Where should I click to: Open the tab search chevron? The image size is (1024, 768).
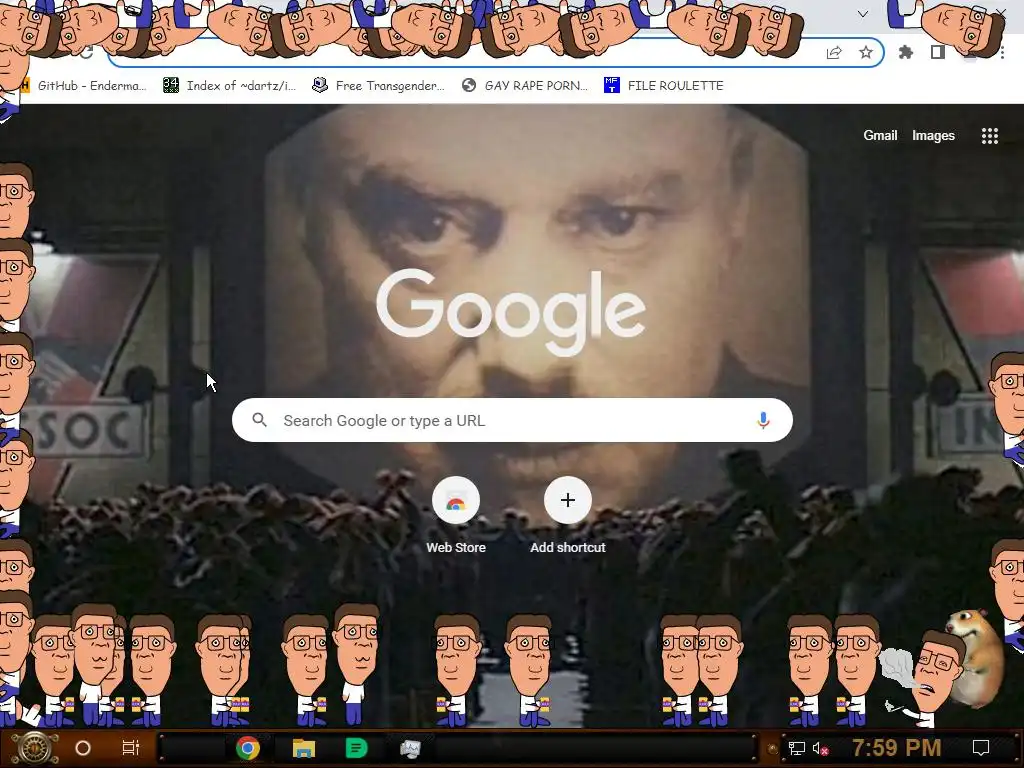point(863,14)
